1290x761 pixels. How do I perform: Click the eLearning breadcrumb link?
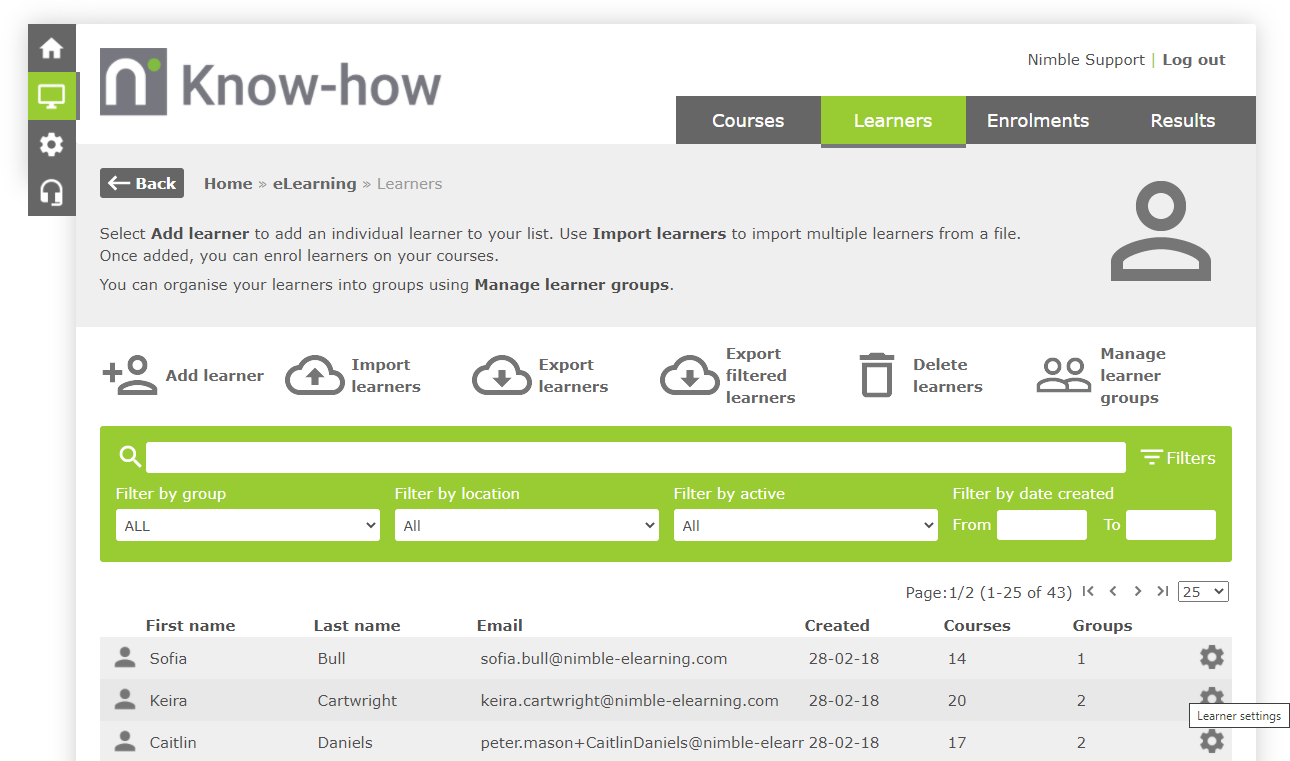click(315, 184)
